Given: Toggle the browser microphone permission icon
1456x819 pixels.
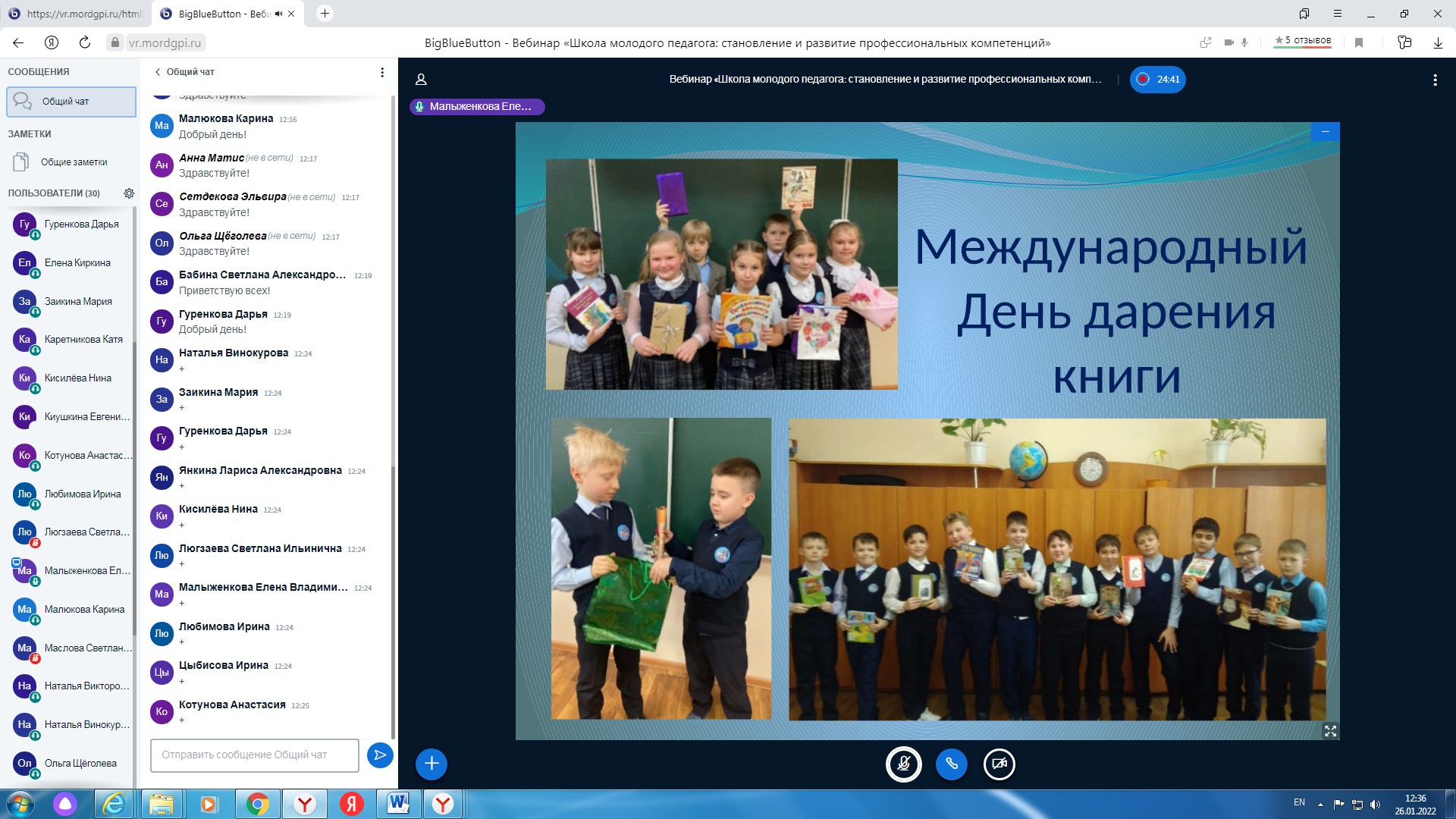Looking at the screenshot, I should (x=1244, y=43).
